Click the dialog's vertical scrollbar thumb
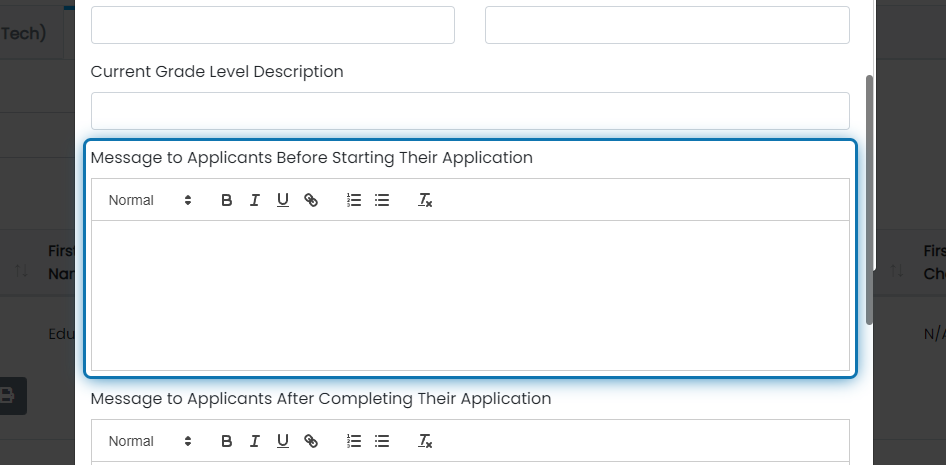946x465 pixels. pos(869,200)
